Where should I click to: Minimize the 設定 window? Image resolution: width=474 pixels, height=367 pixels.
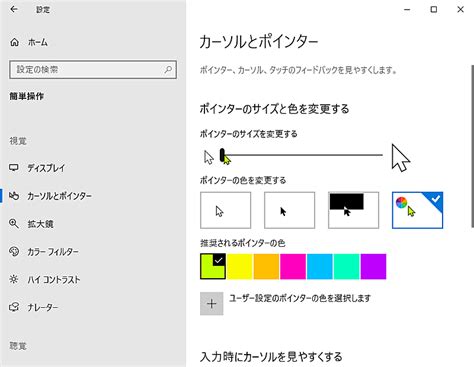tap(407, 9)
